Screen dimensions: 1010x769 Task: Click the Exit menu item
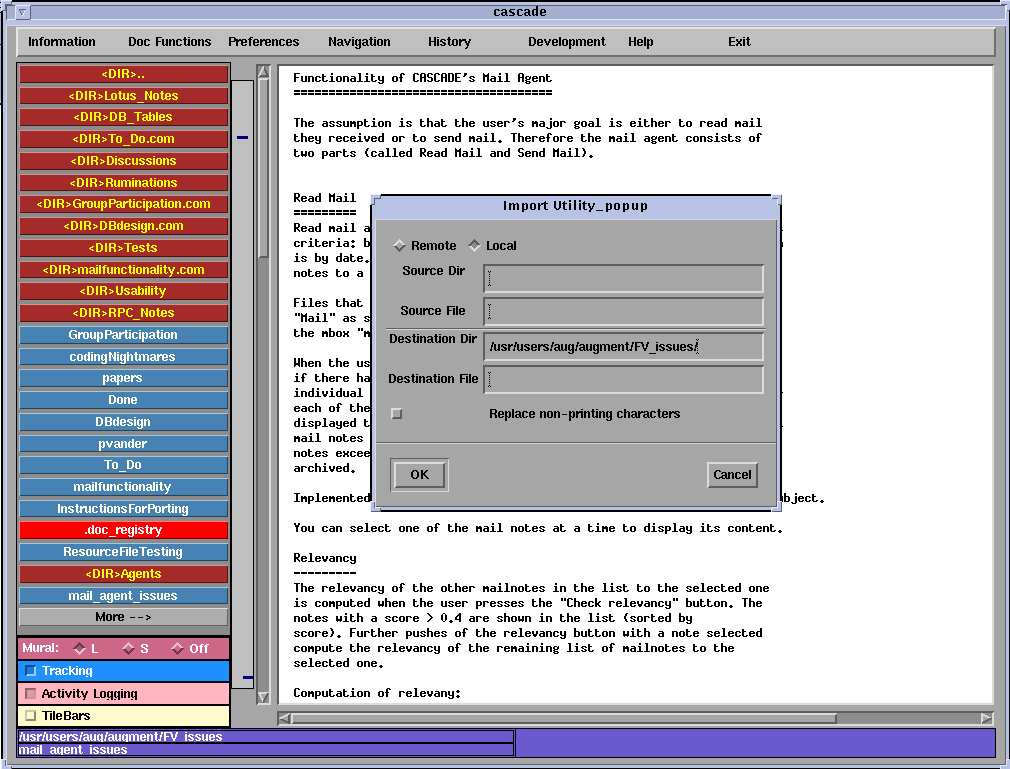tap(739, 42)
